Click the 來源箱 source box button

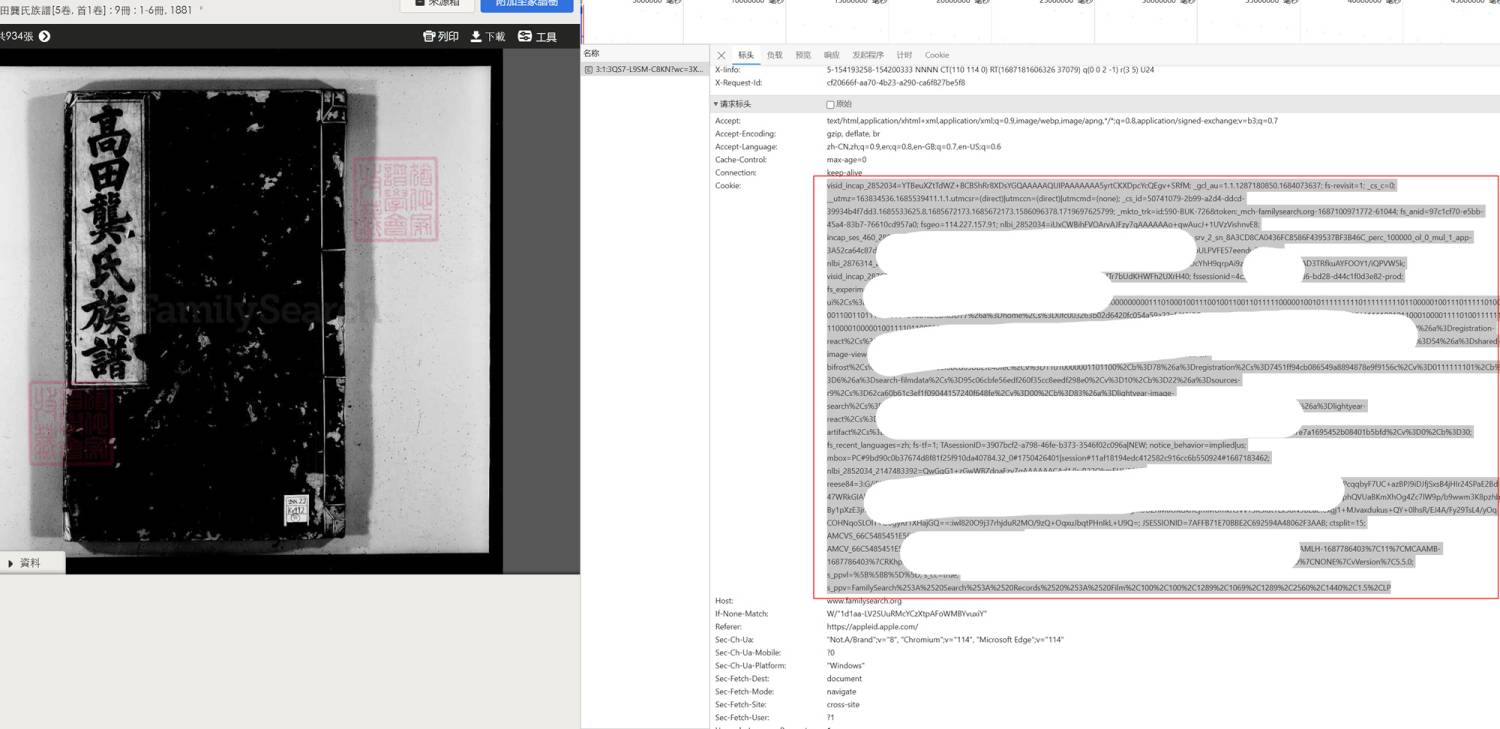coord(436,3)
